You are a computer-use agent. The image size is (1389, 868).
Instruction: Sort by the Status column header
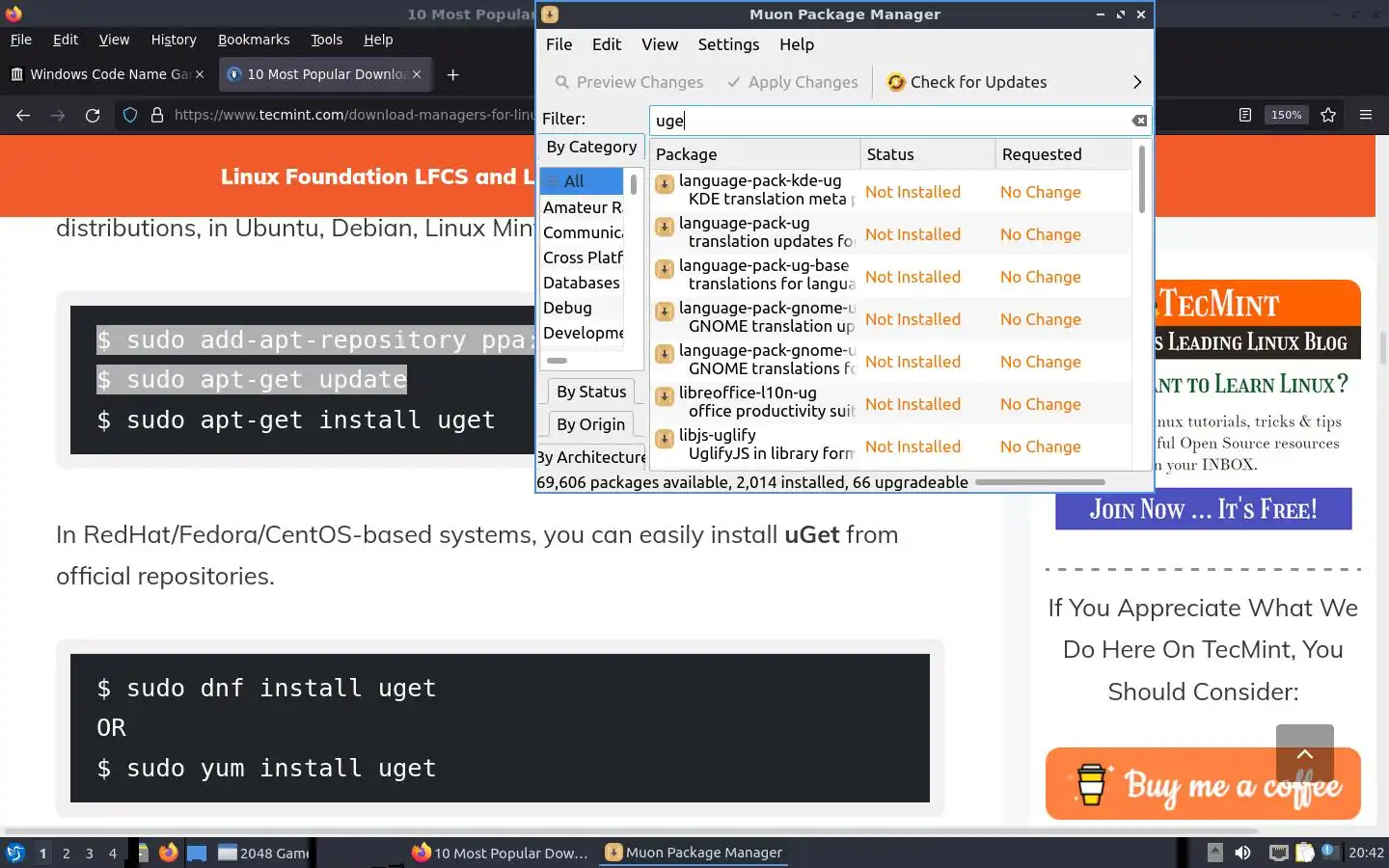[x=928, y=154]
